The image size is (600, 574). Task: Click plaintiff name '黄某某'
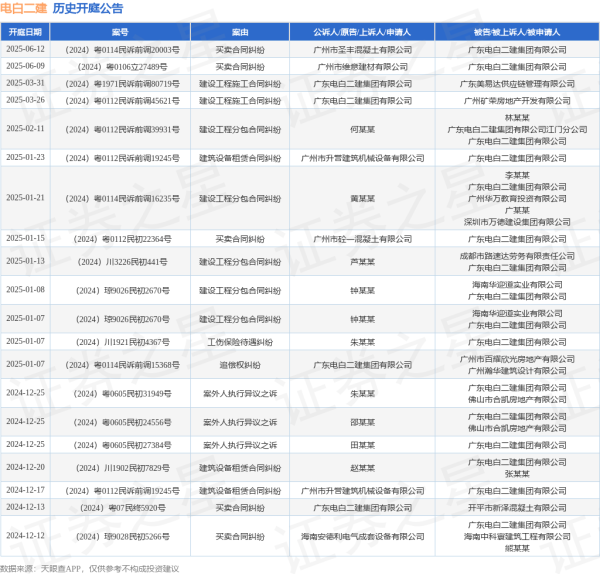point(362,199)
